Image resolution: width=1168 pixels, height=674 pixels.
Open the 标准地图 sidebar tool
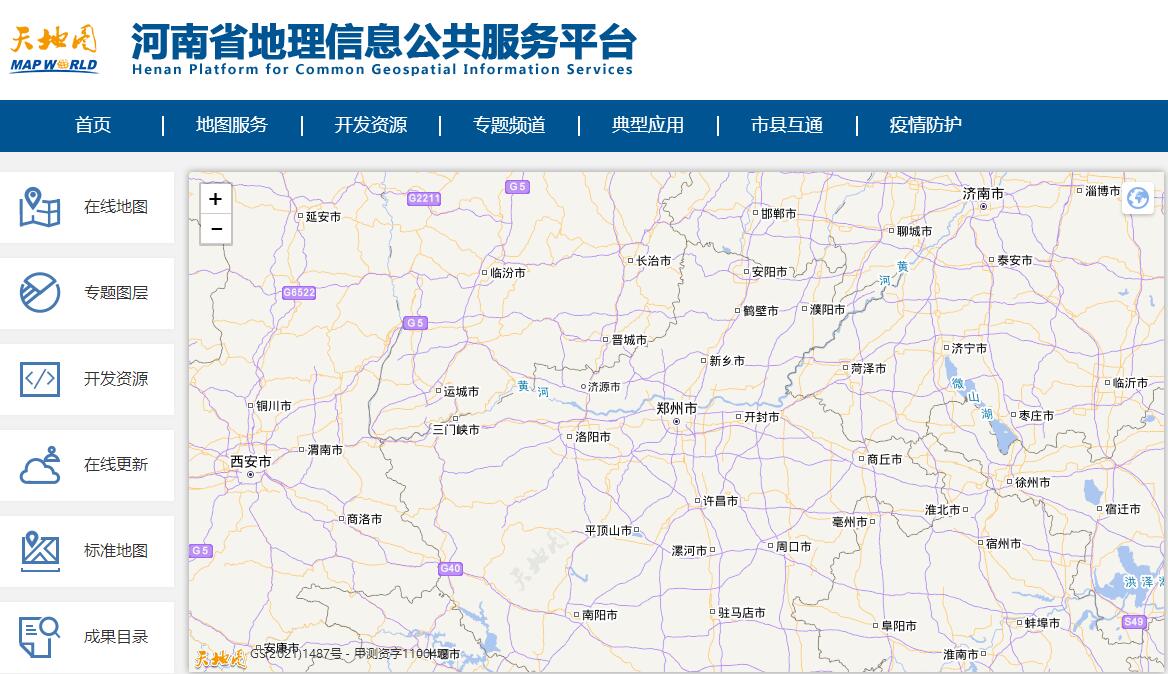tap(87, 551)
